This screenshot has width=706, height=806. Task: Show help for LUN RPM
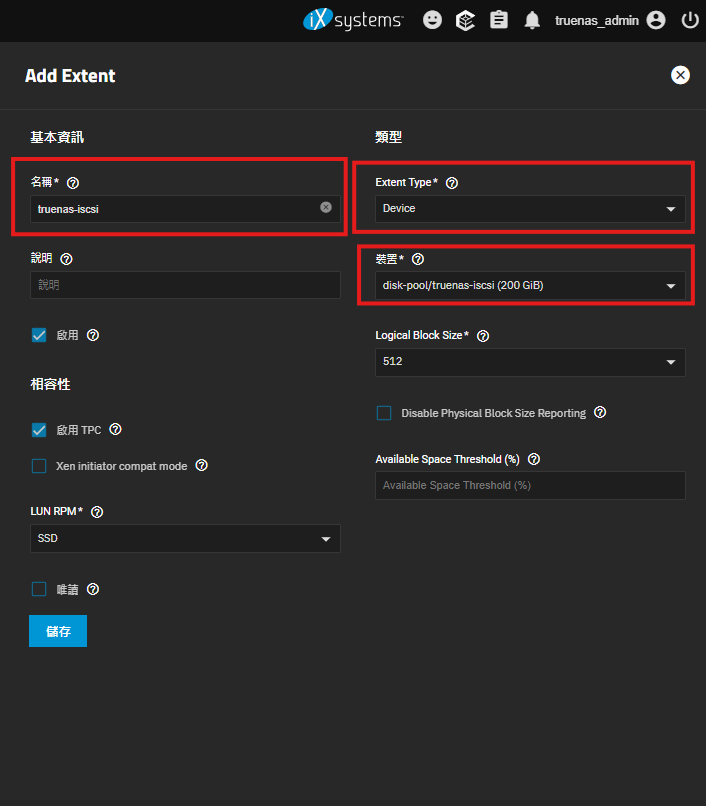click(97, 512)
